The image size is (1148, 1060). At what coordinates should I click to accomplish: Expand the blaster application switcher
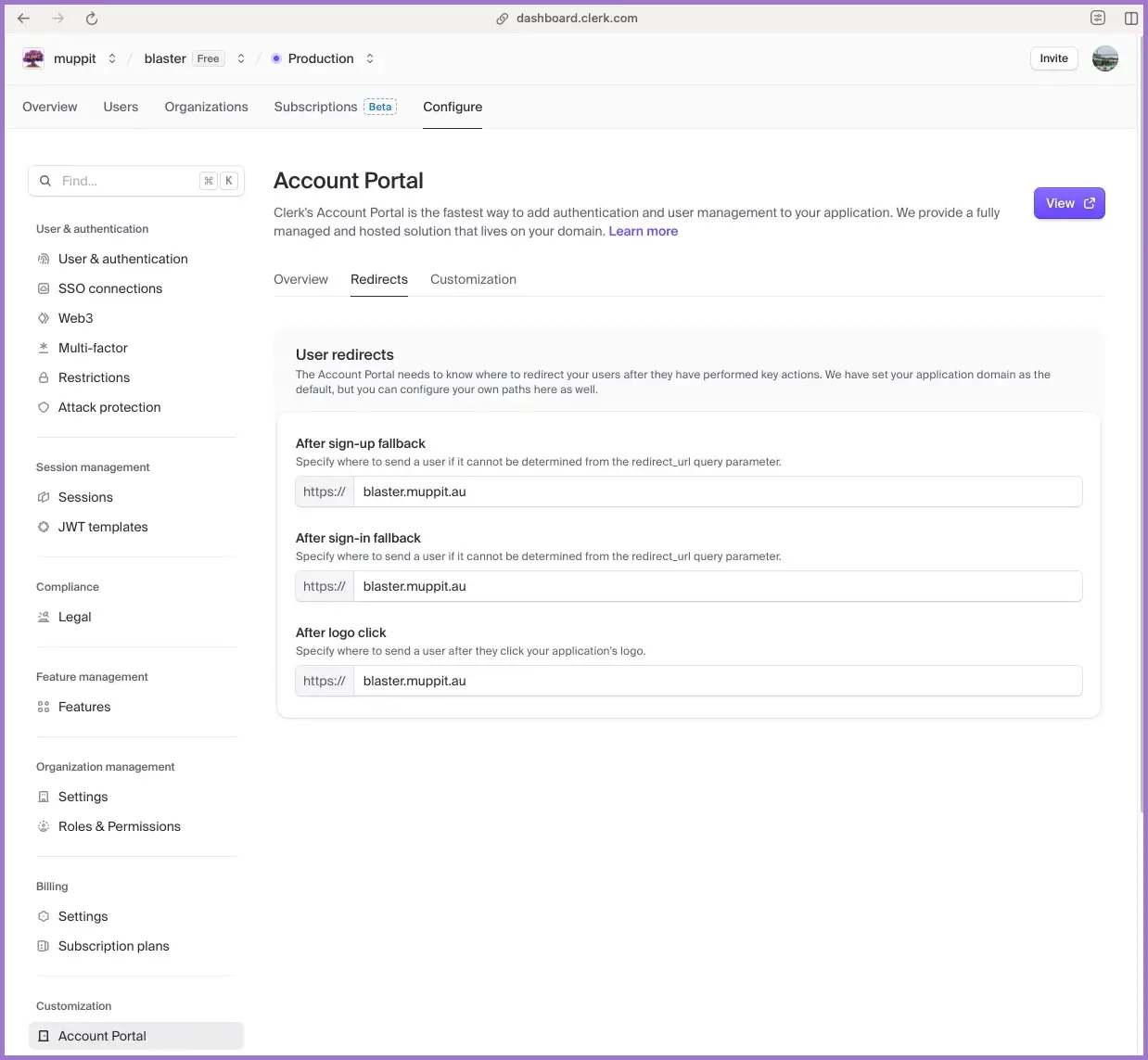tap(241, 58)
